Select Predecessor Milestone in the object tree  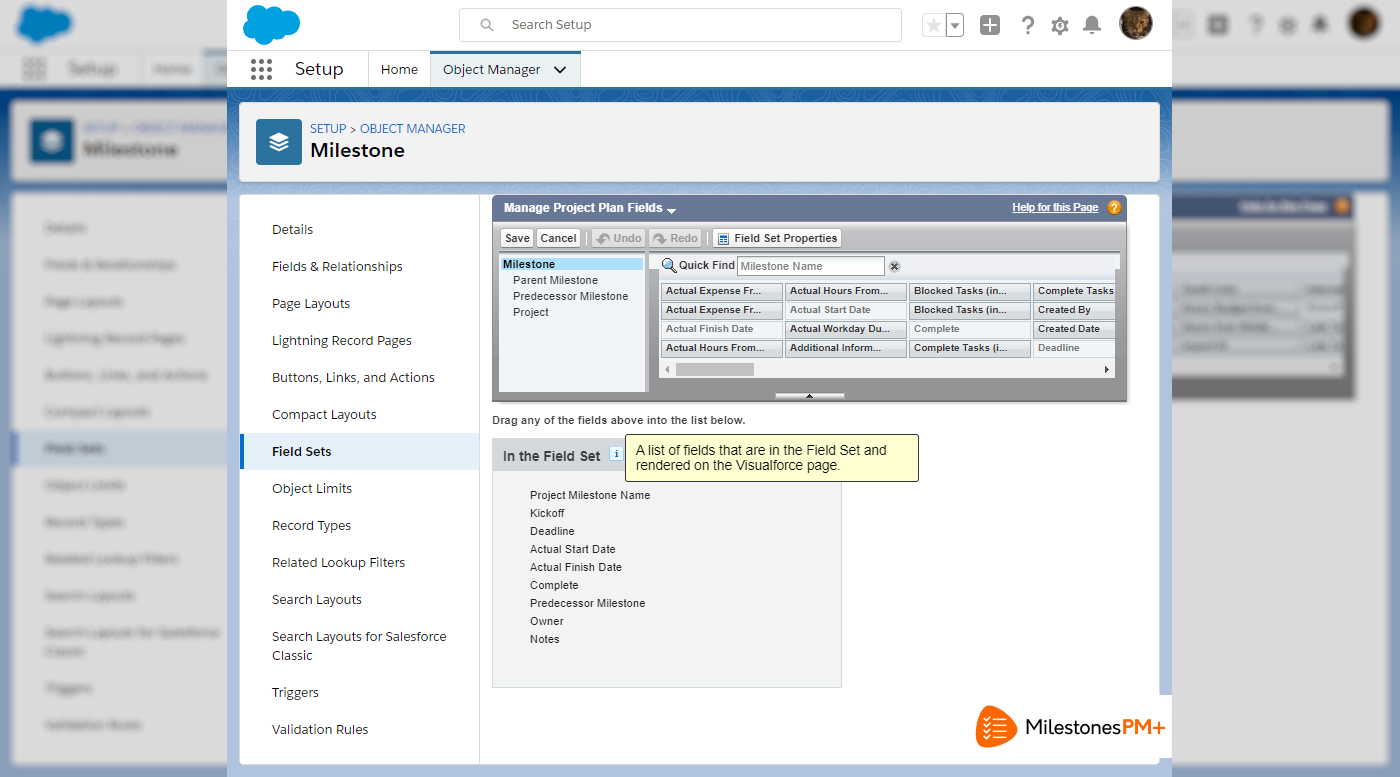point(571,296)
